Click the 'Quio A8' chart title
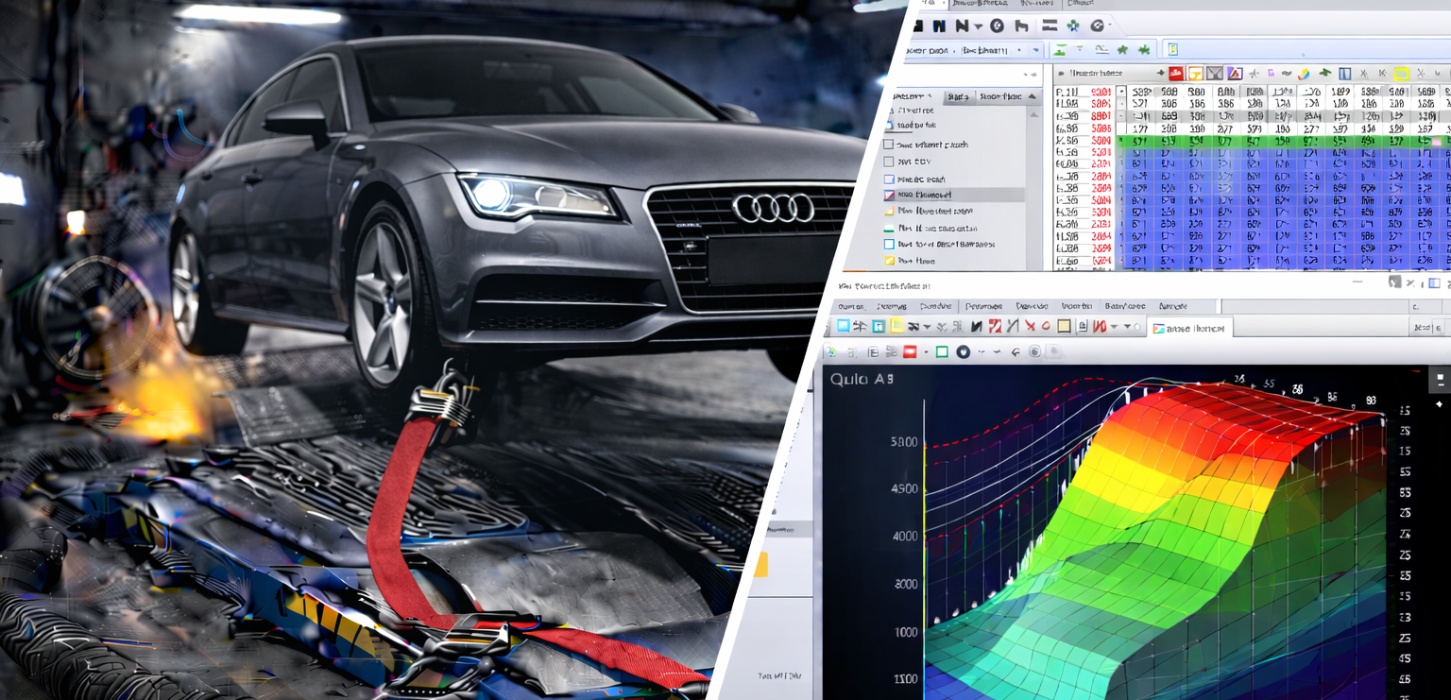This screenshot has width=1451, height=700. click(x=862, y=379)
